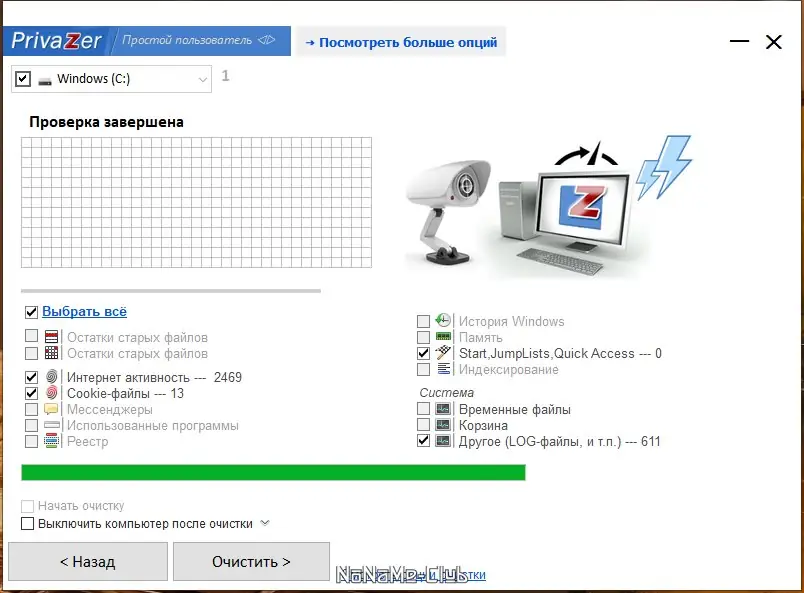Check the Мессенджеры checkbox
804x593 pixels.
(31, 409)
